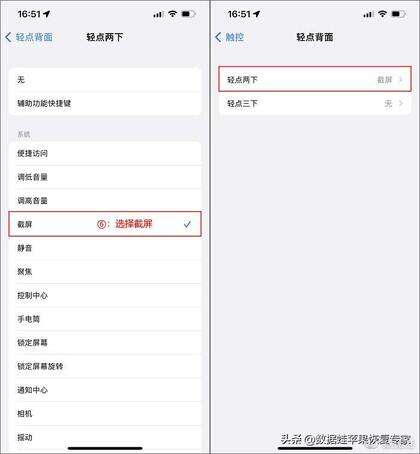Tap the back chevron beside 轻点背面
Screen dimensions: 420x454
tap(9, 37)
